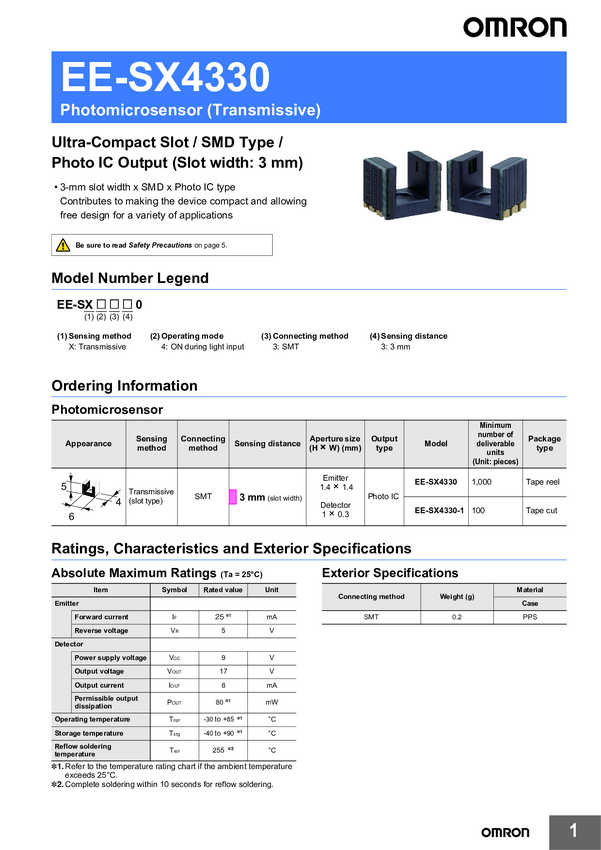The height and width of the screenshot is (850, 601).
Task: Click the Model Number Legend heading
Action: (x=130, y=278)
